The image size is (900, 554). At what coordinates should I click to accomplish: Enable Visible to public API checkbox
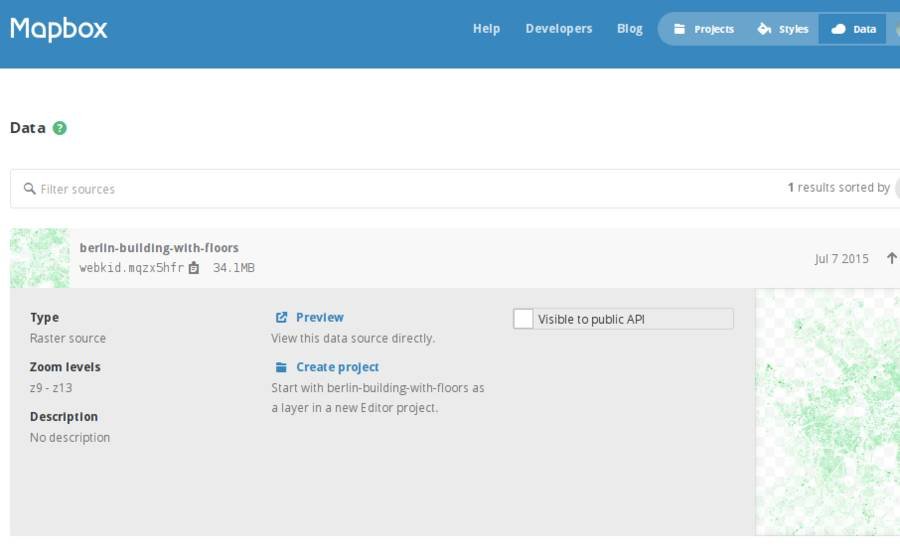click(523, 319)
